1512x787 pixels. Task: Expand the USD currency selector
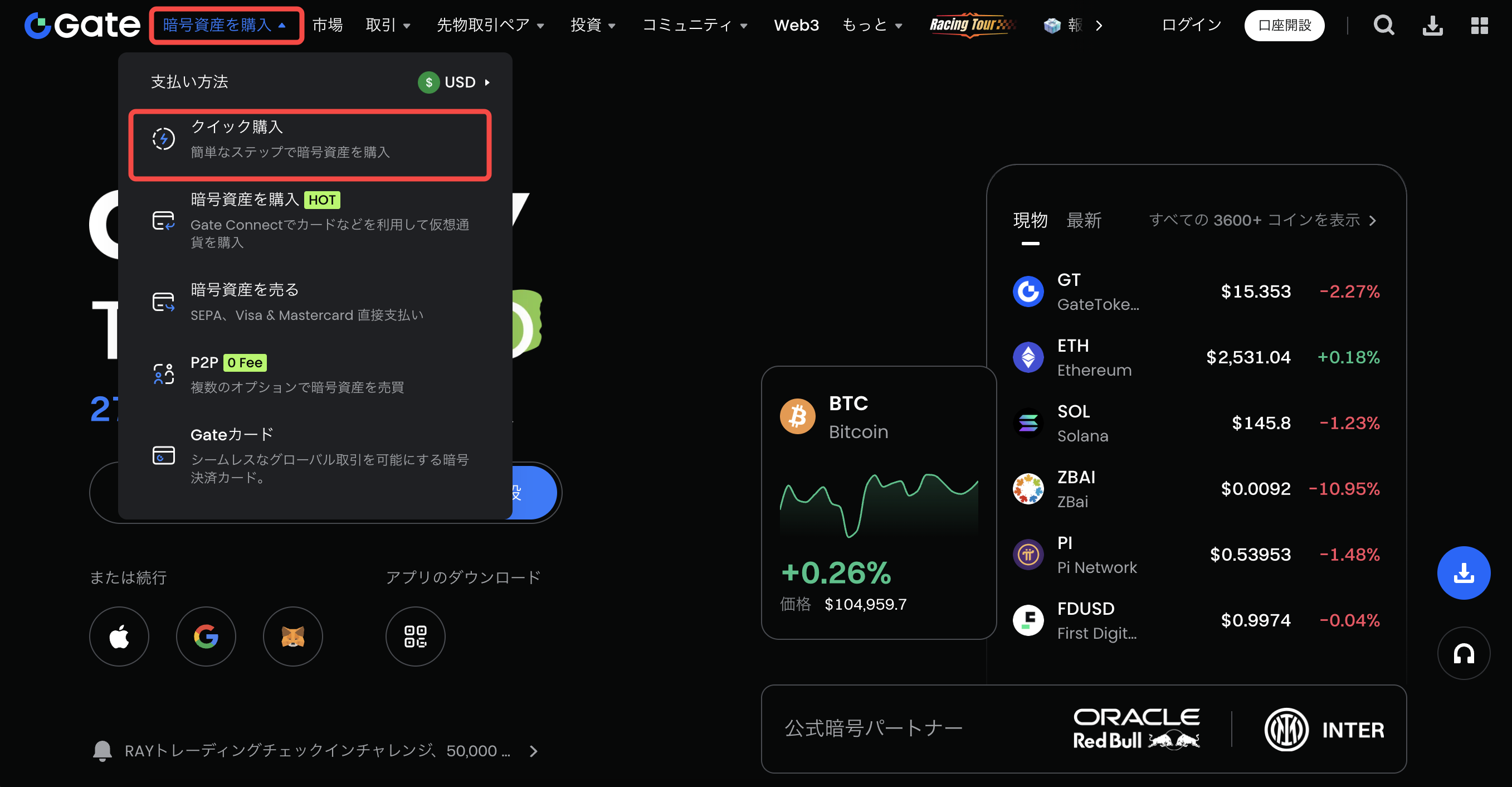click(x=454, y=82)
